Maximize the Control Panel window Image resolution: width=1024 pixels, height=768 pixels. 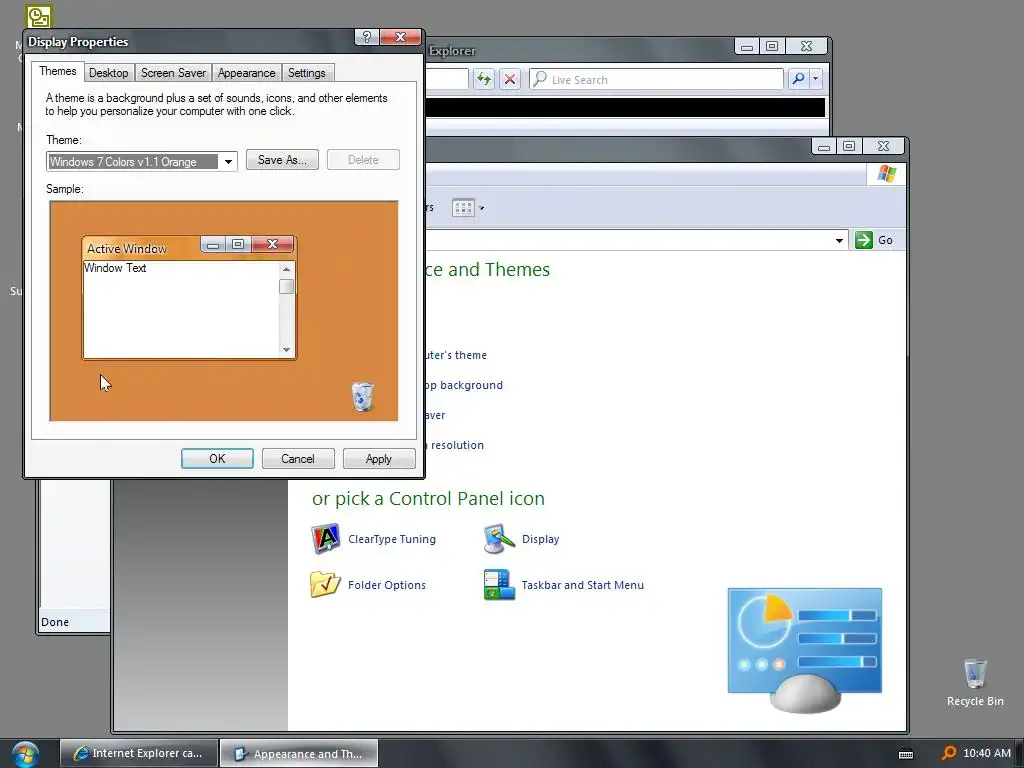point(848,146)
